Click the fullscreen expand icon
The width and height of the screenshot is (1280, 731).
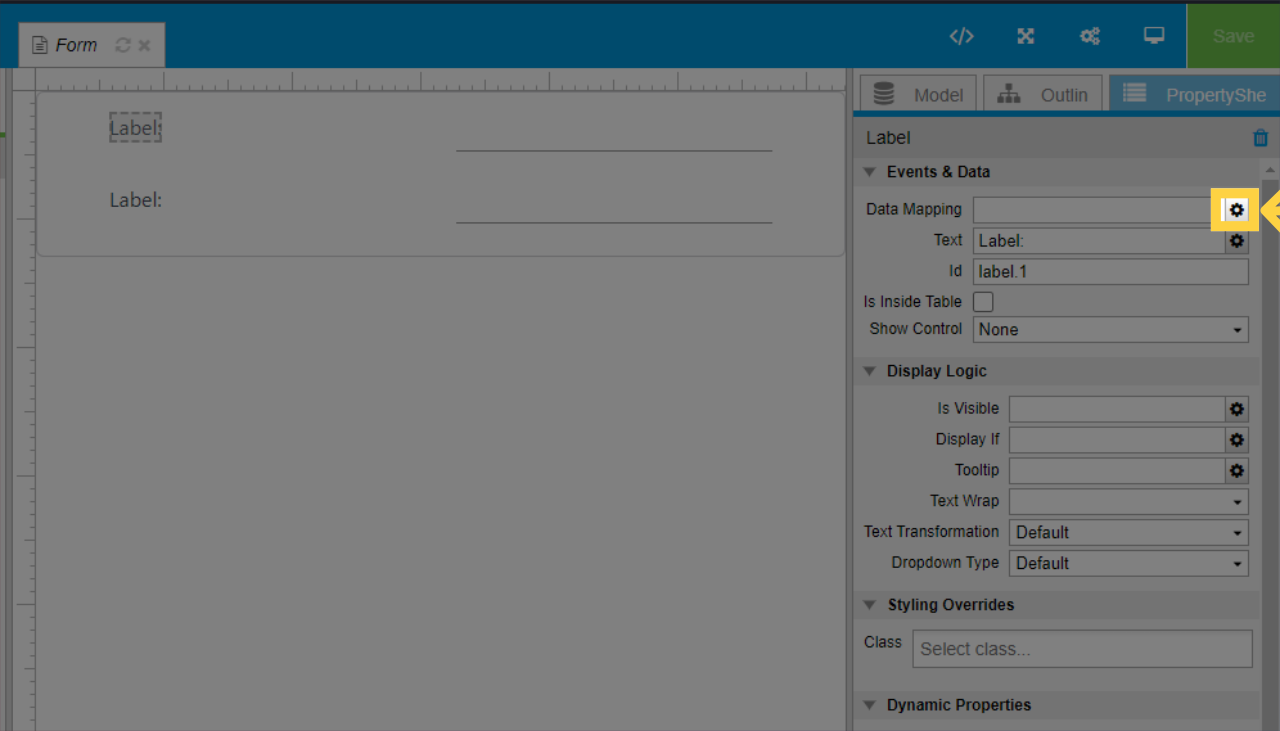coord(1025,36)
